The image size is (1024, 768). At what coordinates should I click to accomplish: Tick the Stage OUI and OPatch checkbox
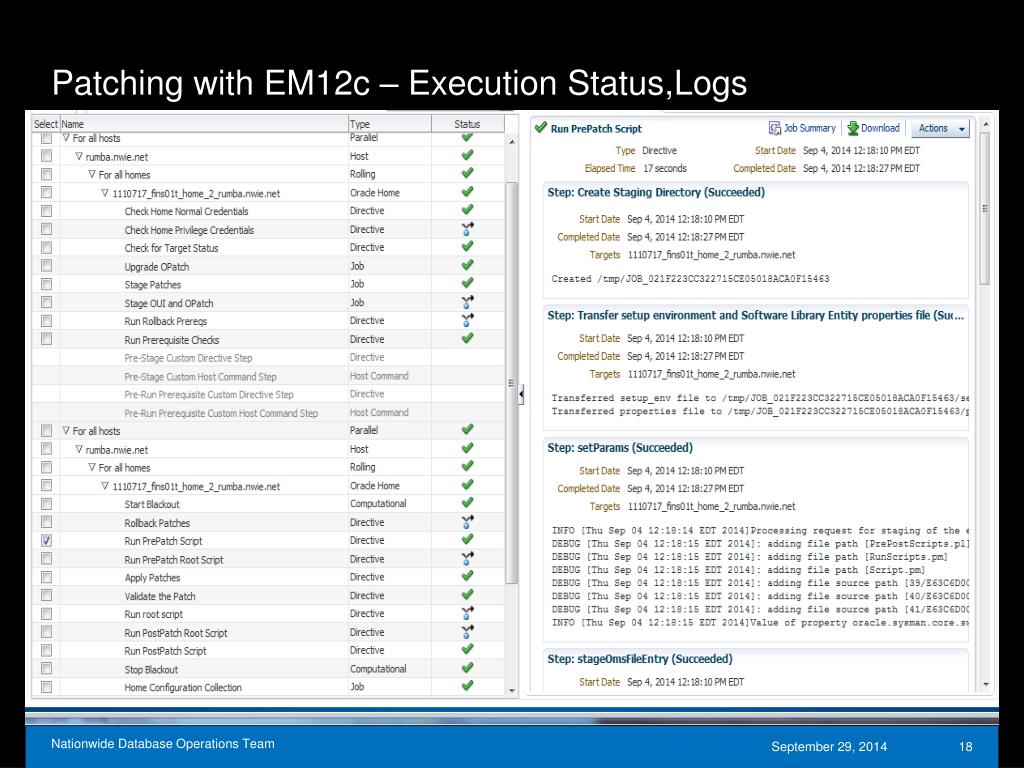tap(46, 302)
